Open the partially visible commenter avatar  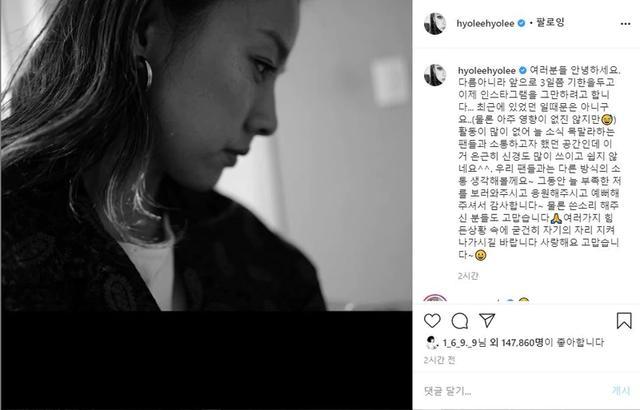point(435,299)
